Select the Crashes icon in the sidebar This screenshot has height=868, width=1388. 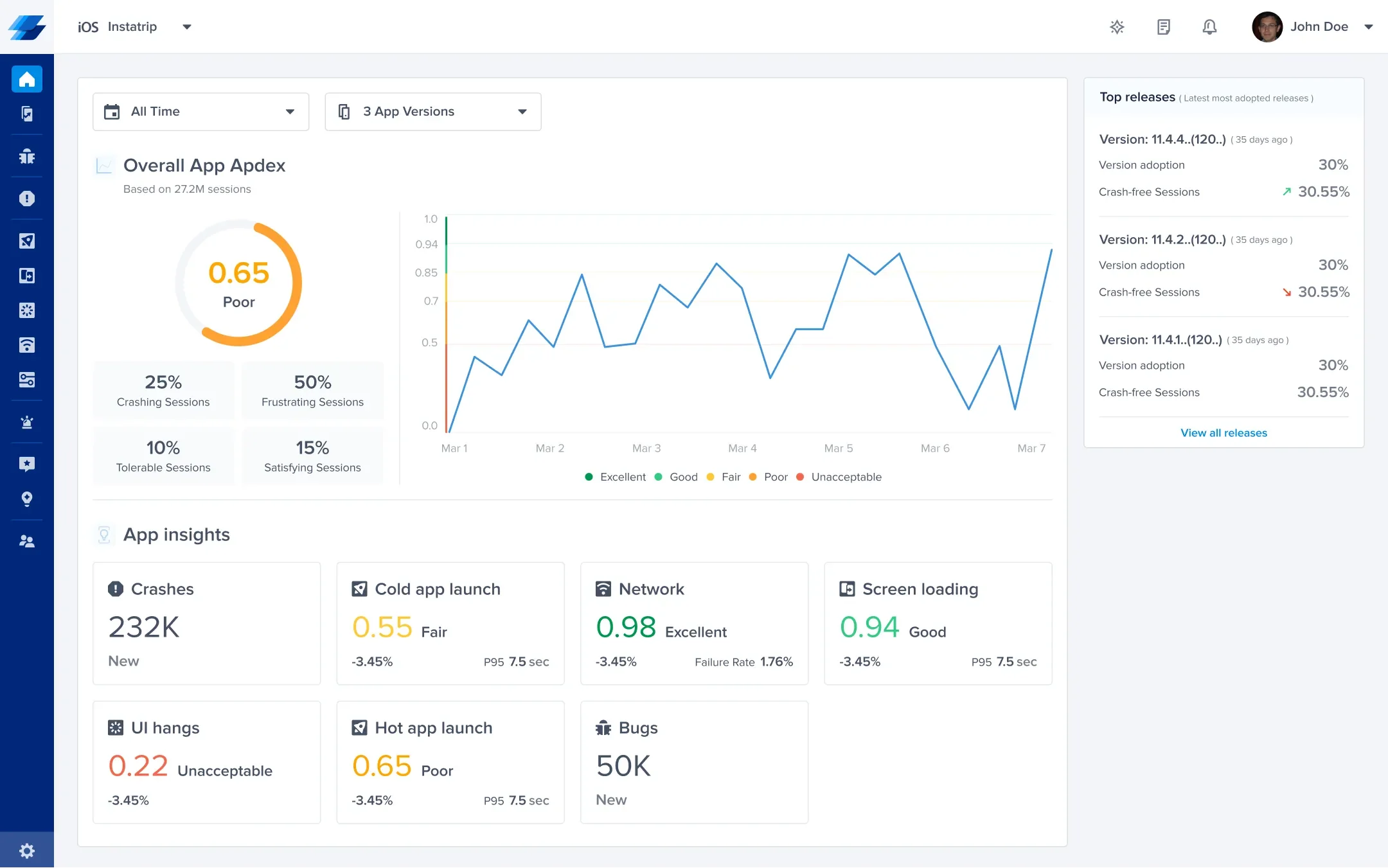[27, 198]
